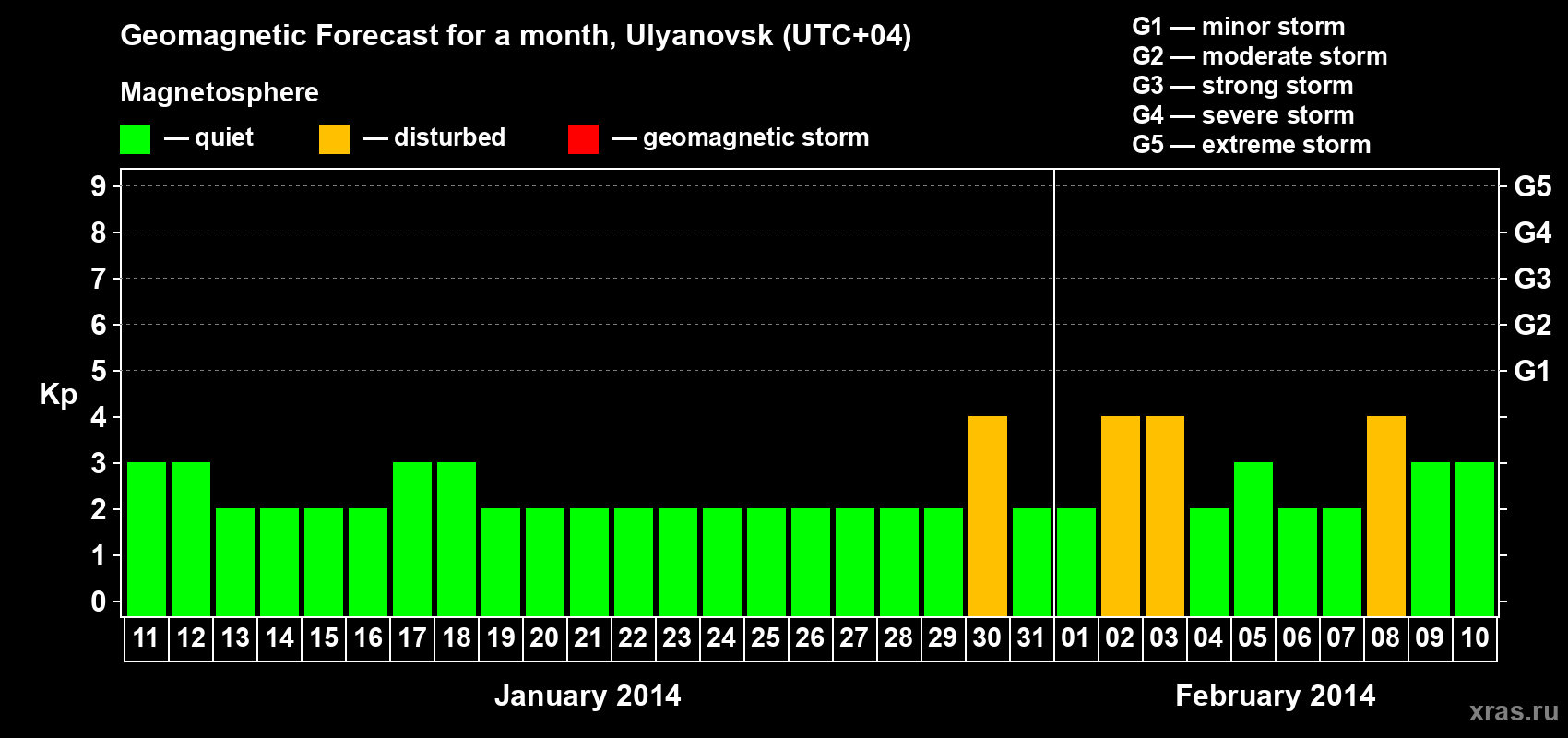The width and height of the screenshot is (1568, 738).
Task: Click the 'G4' right axis label
Action: click(x=1533, y=232)
